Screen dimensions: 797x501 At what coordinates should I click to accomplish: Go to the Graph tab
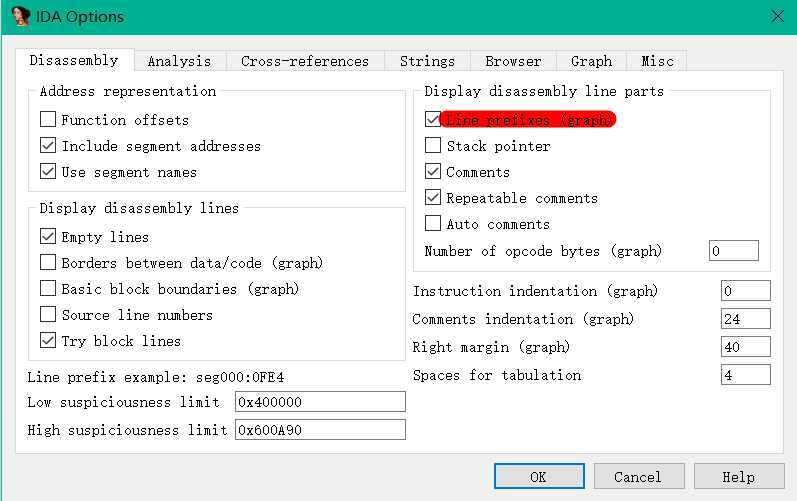click(x=591, y=61)
